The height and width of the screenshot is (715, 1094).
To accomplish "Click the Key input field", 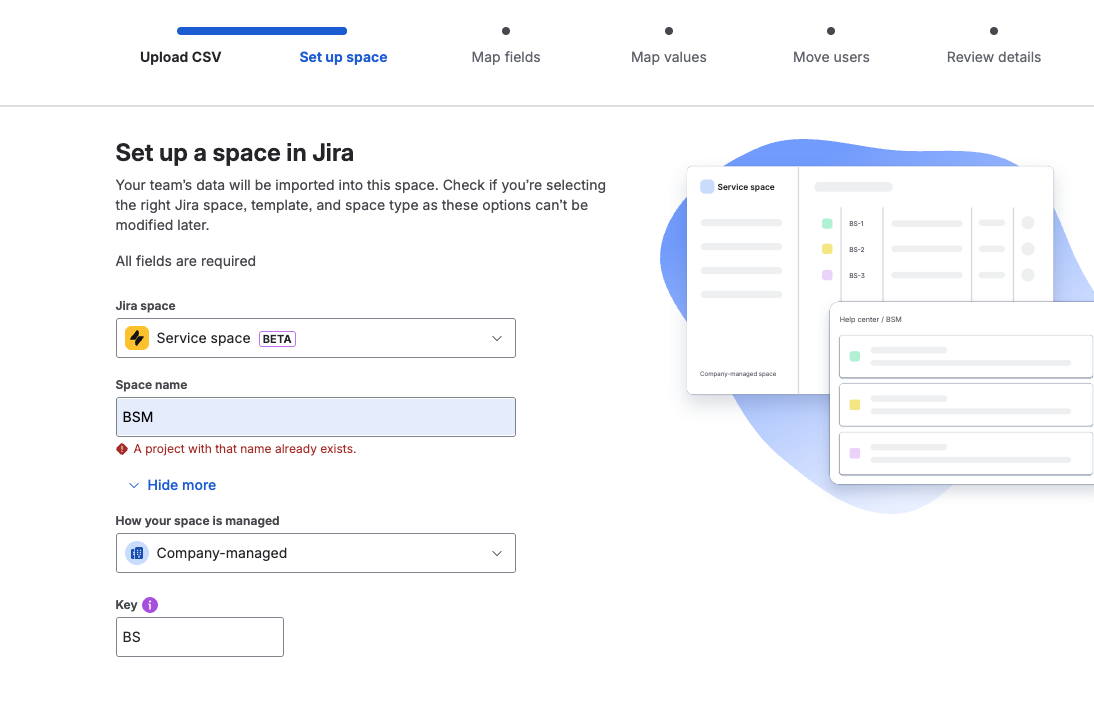I will [x=200, y=637].
